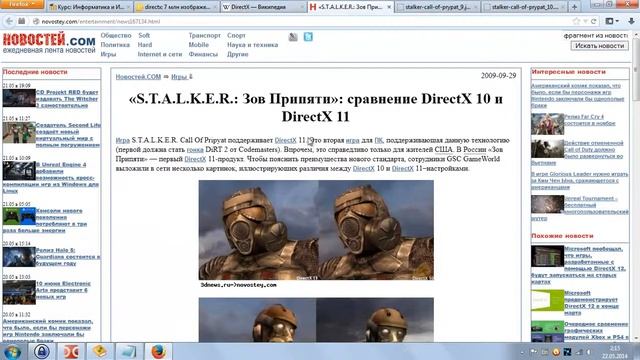Open the Glorious Leader game link
This screenshot has width=640, height=360.
(x=580, y=180)
